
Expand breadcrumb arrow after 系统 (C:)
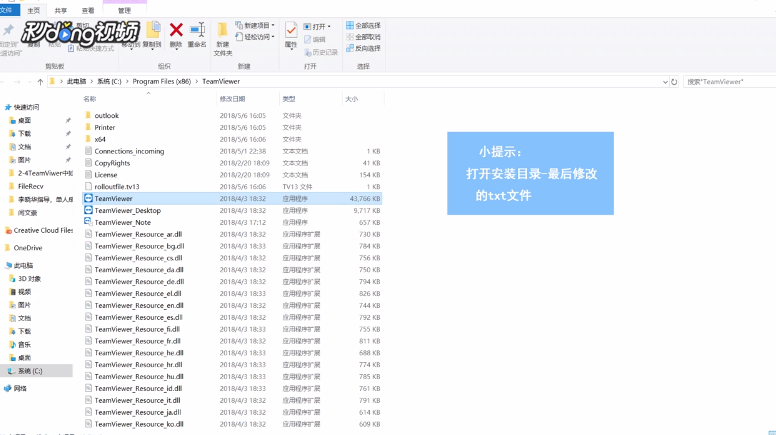click(x=127, y=81)
